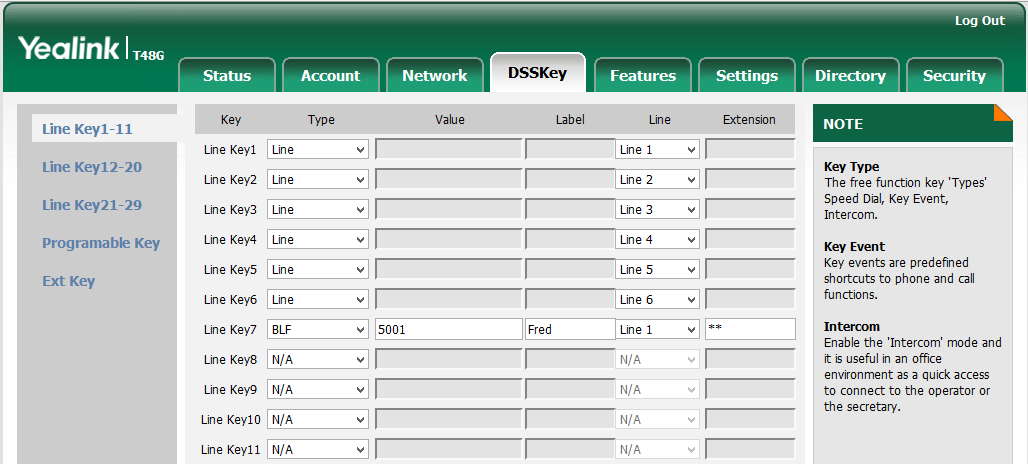
Task: Open Line dropdown for Line Key1
Action: point(658,149)
